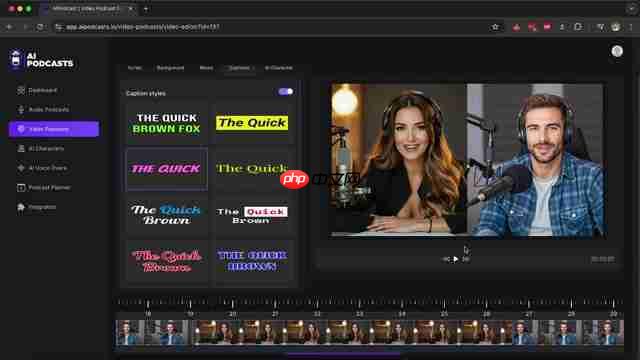Click the purple horizontal timeline scrollbar

(344, 355)
